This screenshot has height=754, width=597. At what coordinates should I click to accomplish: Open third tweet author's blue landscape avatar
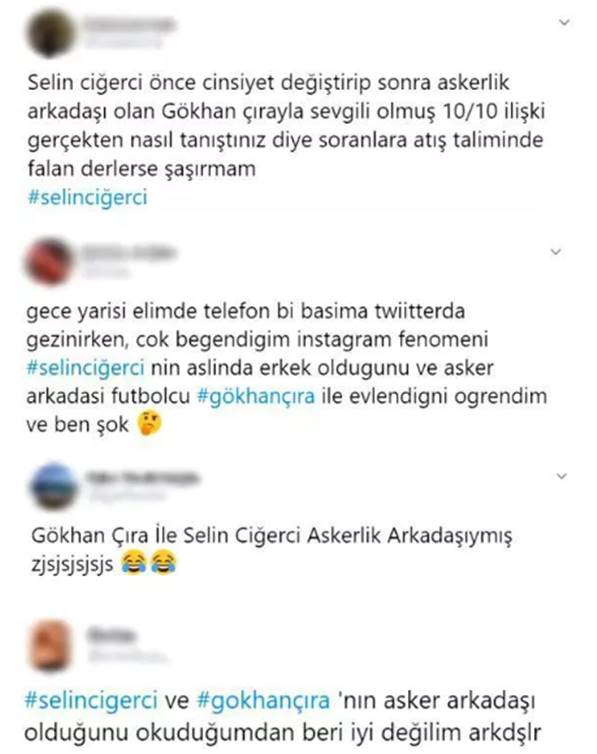point(54,487)
